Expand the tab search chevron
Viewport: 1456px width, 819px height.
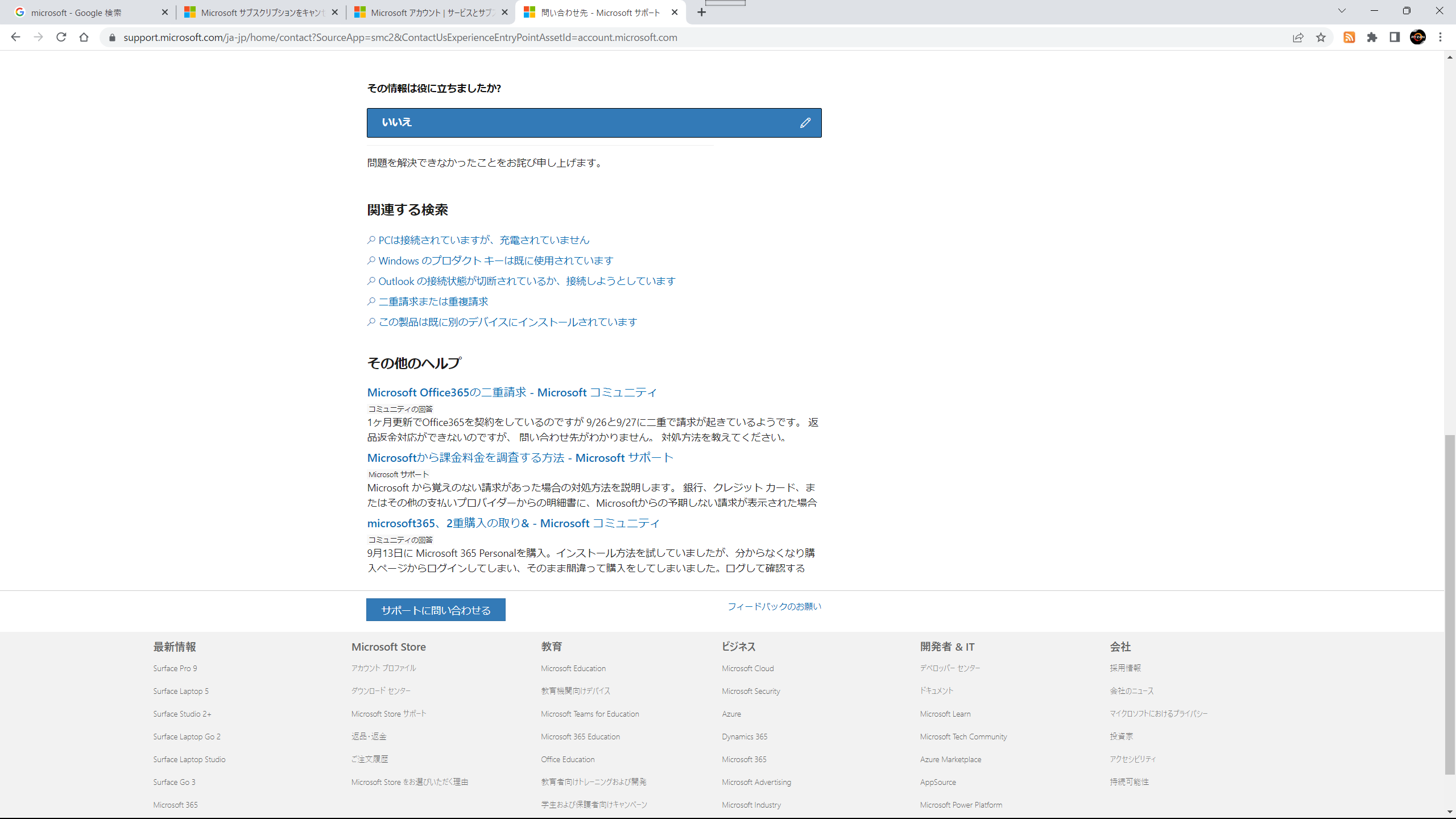click(1342, 11)
